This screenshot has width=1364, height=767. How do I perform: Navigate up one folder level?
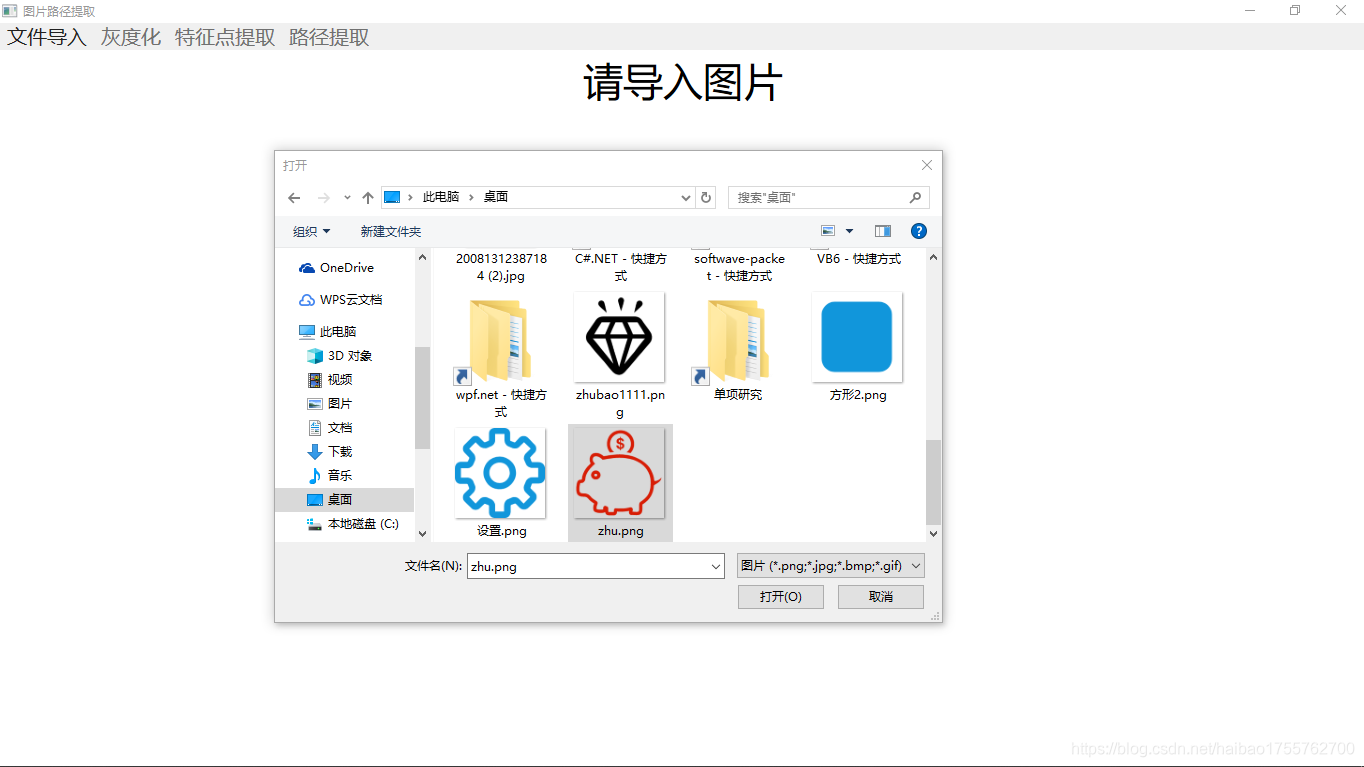367,197
